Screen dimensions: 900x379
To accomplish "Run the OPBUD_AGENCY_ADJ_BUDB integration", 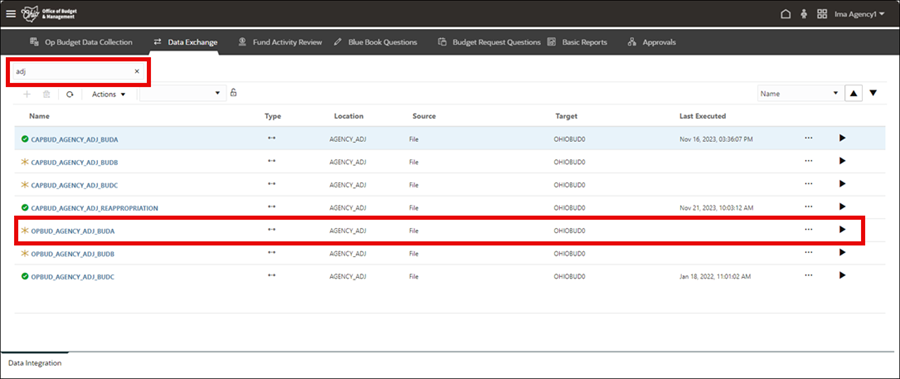I will pyautogui.click(x=842, y=252).
